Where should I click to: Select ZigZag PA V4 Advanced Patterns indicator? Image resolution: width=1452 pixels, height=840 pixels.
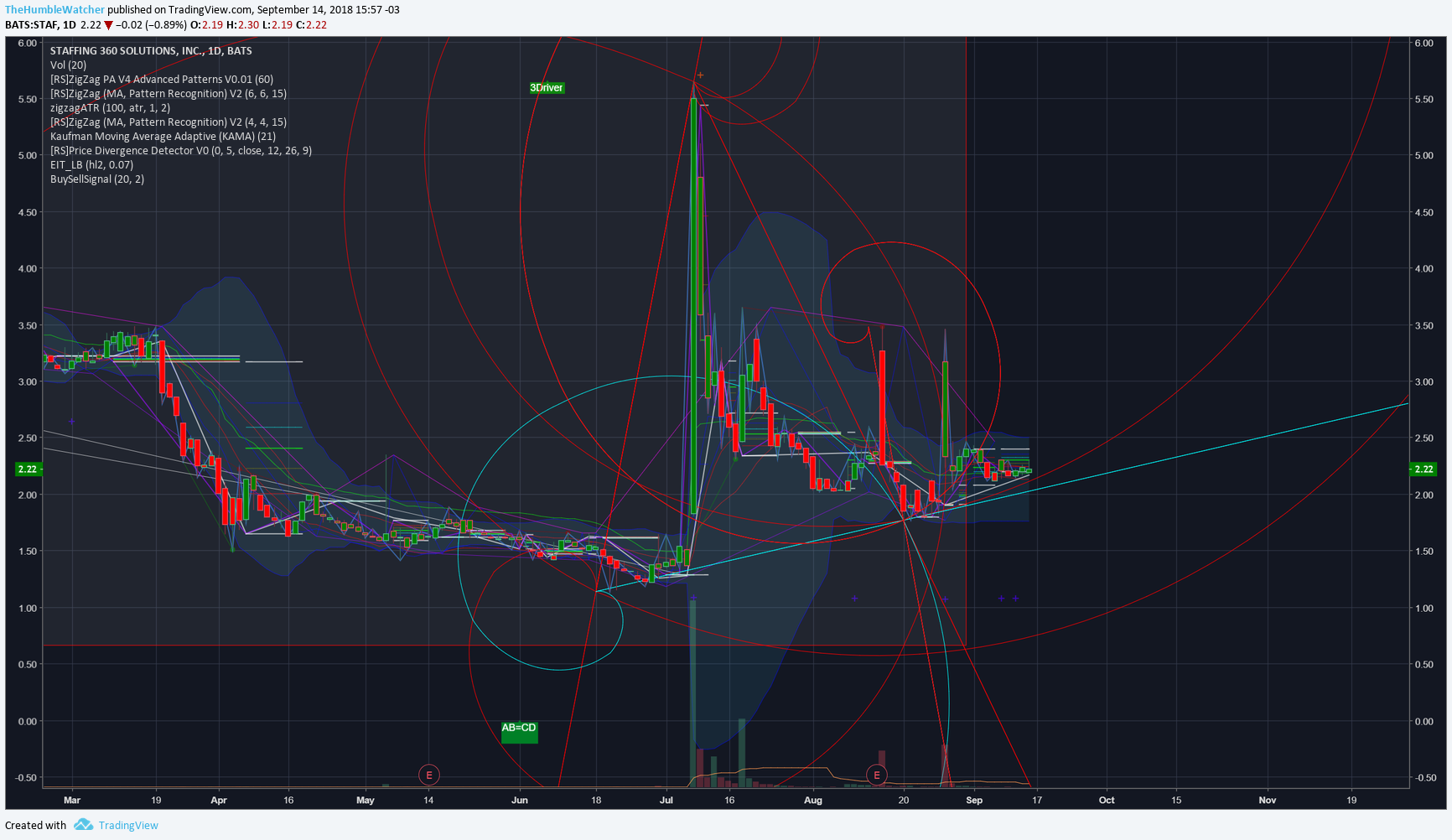(162, 80)
